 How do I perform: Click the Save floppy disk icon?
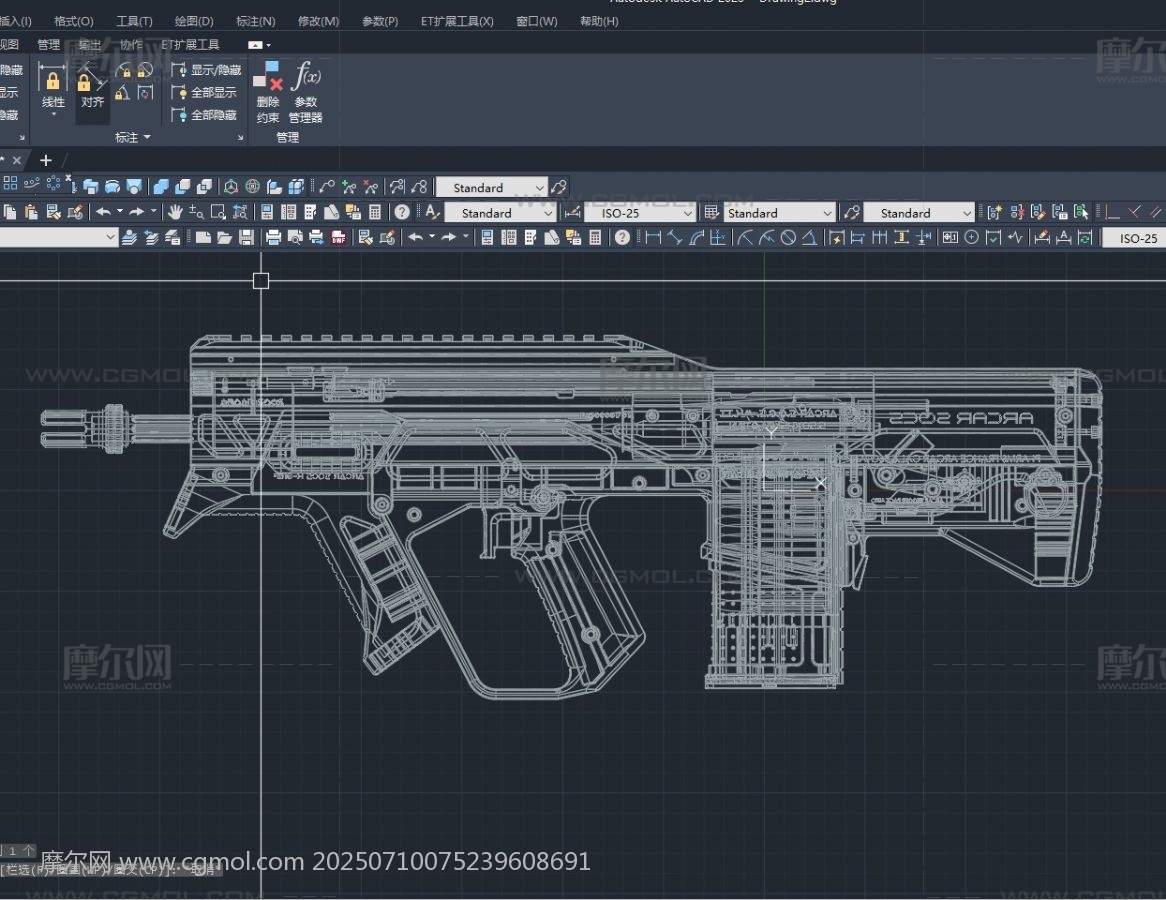pyautogui.click(x=246, y=237)
